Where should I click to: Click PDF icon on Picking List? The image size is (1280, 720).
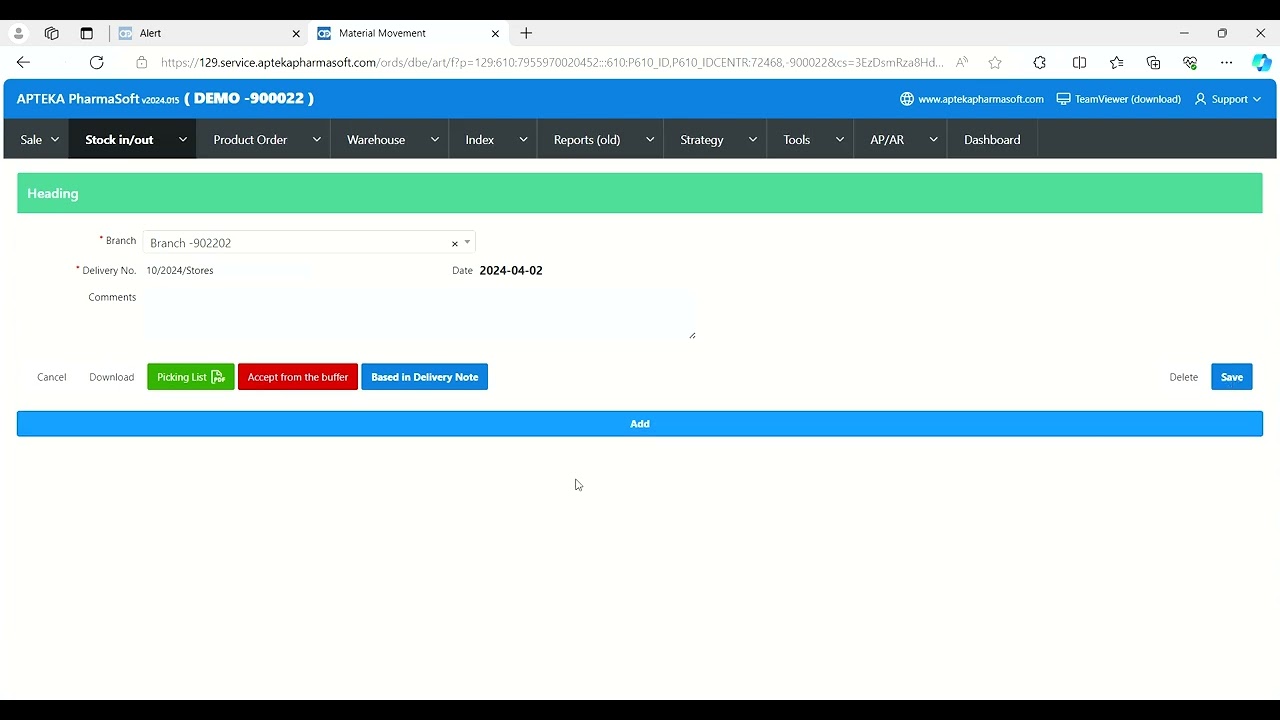pyautogui.click(x=218, y=377)
